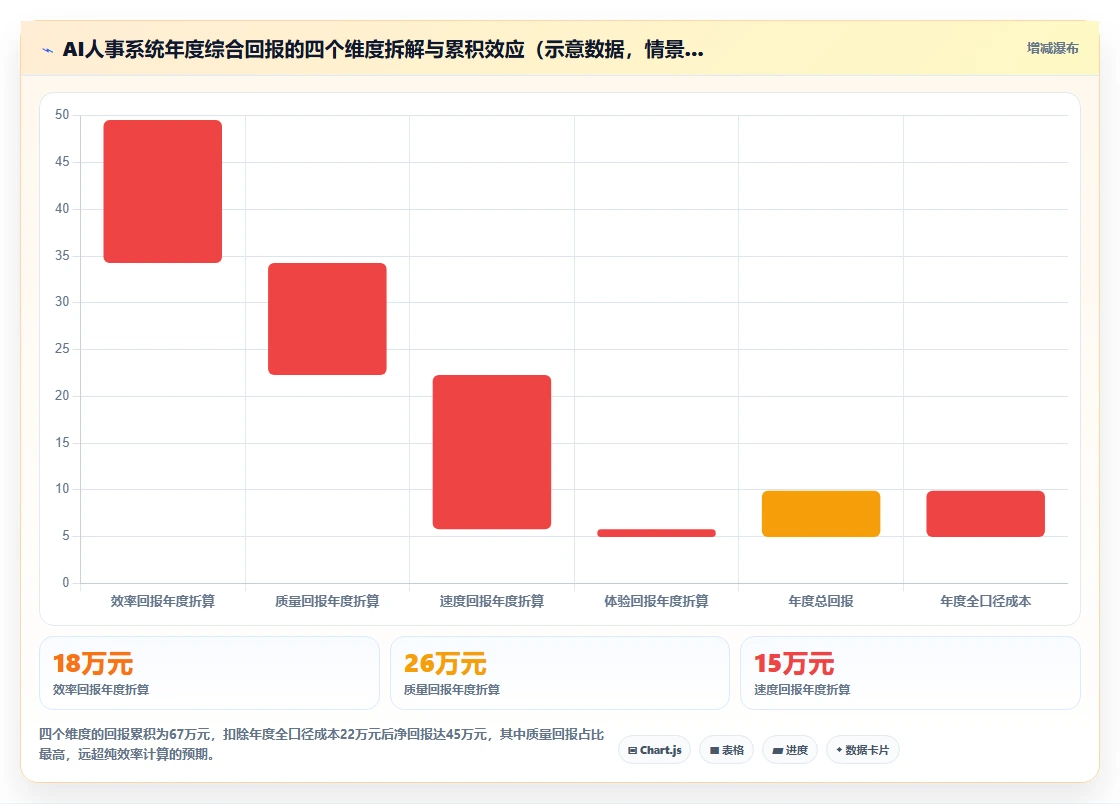Click the axis label 质量回报年度折算
Screen dimensions: 1120x804
[327, 601]
